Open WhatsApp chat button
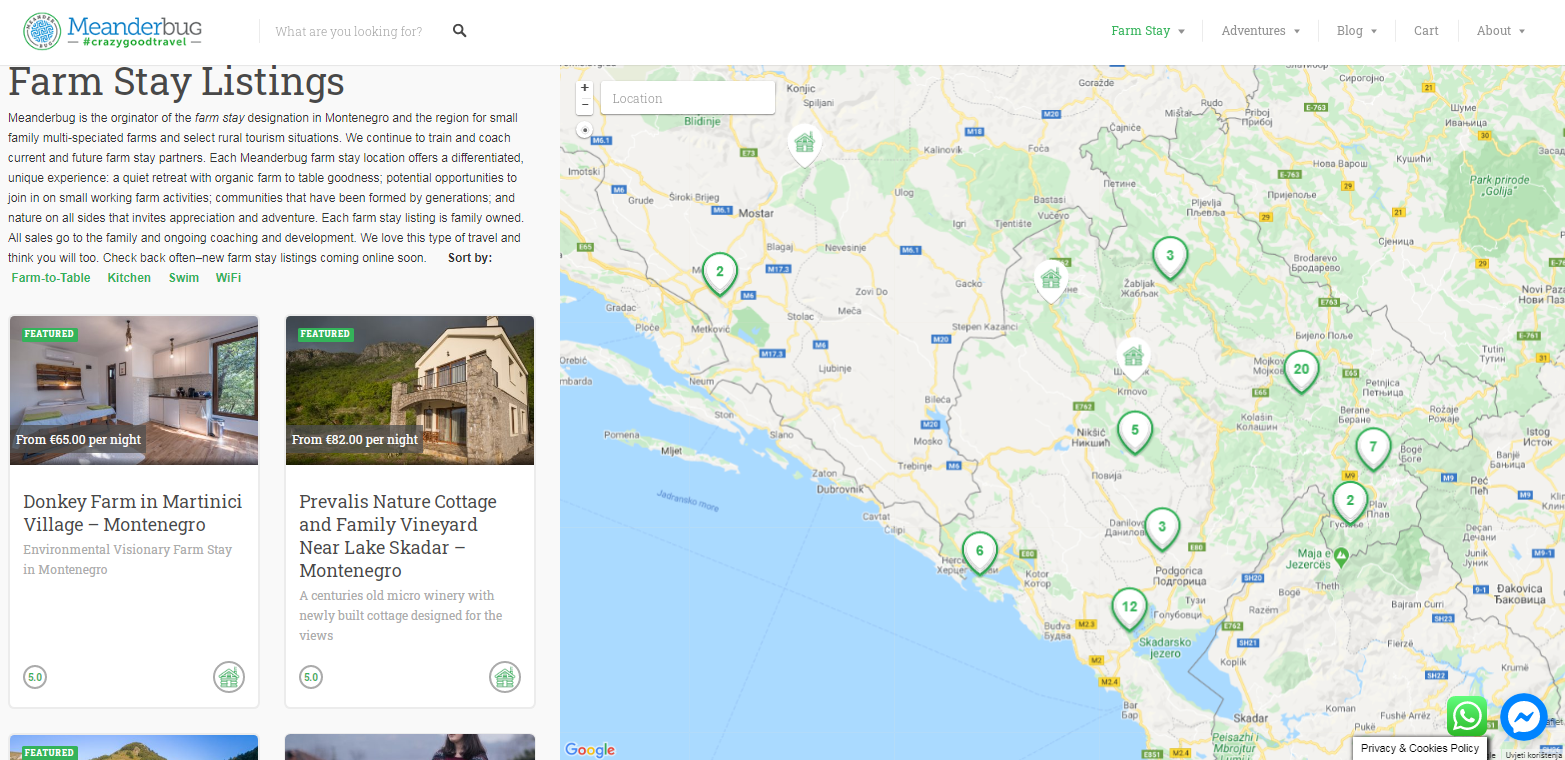This screenshot has width=1565, height=760. (x=1467, y=716)
